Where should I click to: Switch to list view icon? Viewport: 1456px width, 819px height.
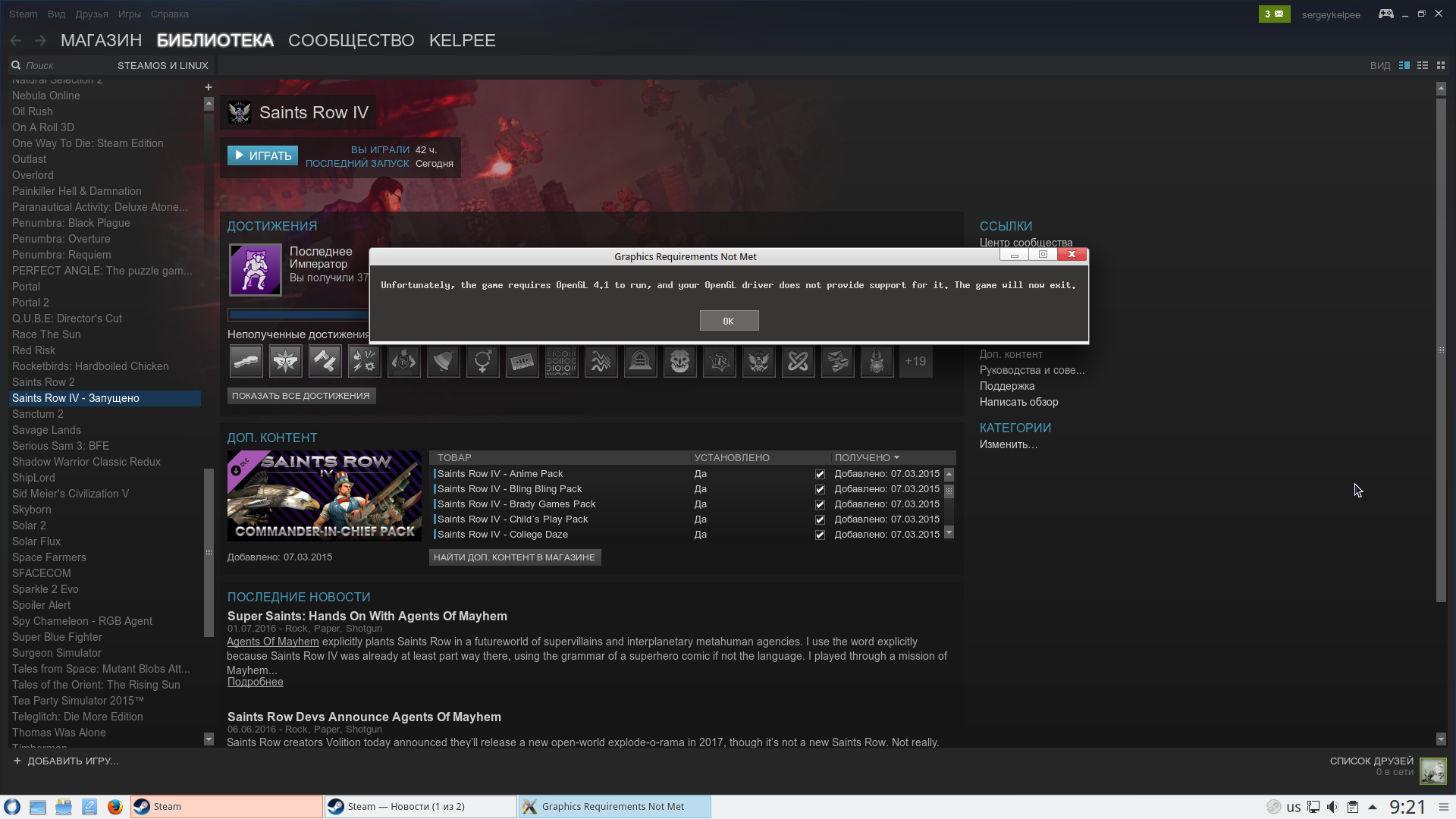1423,65
